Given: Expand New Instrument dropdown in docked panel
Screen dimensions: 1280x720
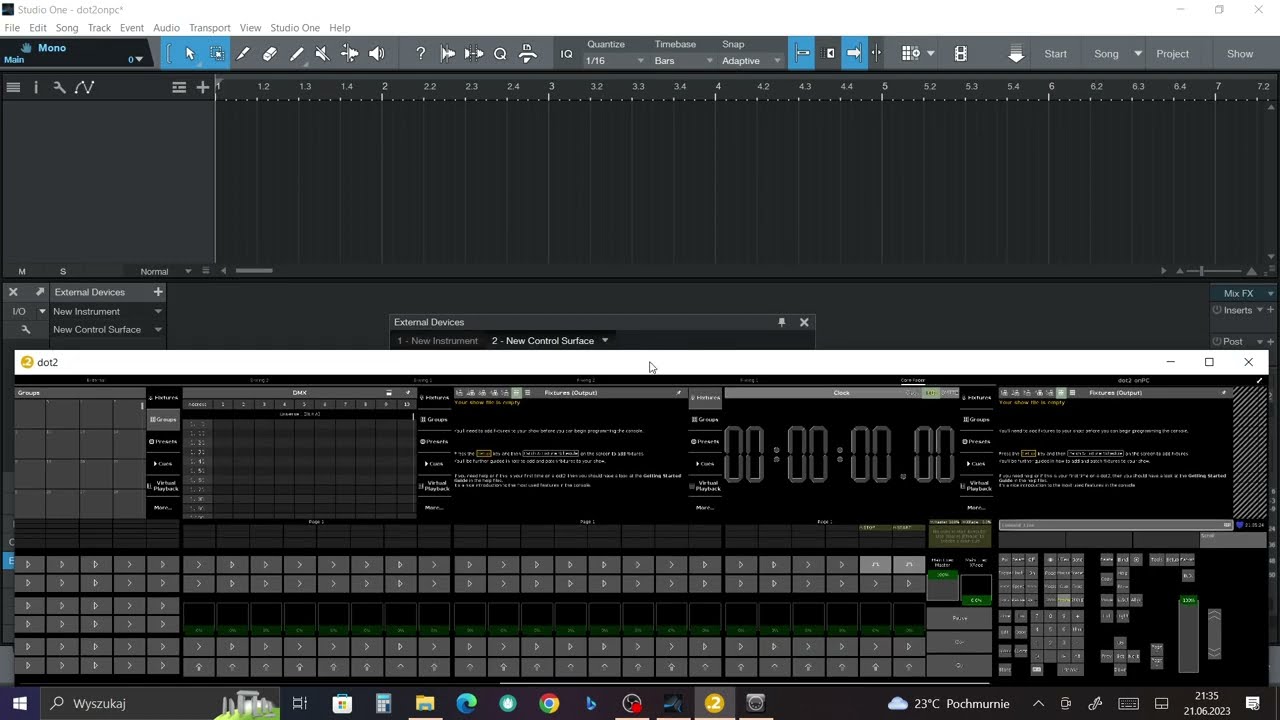Looking at the screenshot, I should click(158, 311).
